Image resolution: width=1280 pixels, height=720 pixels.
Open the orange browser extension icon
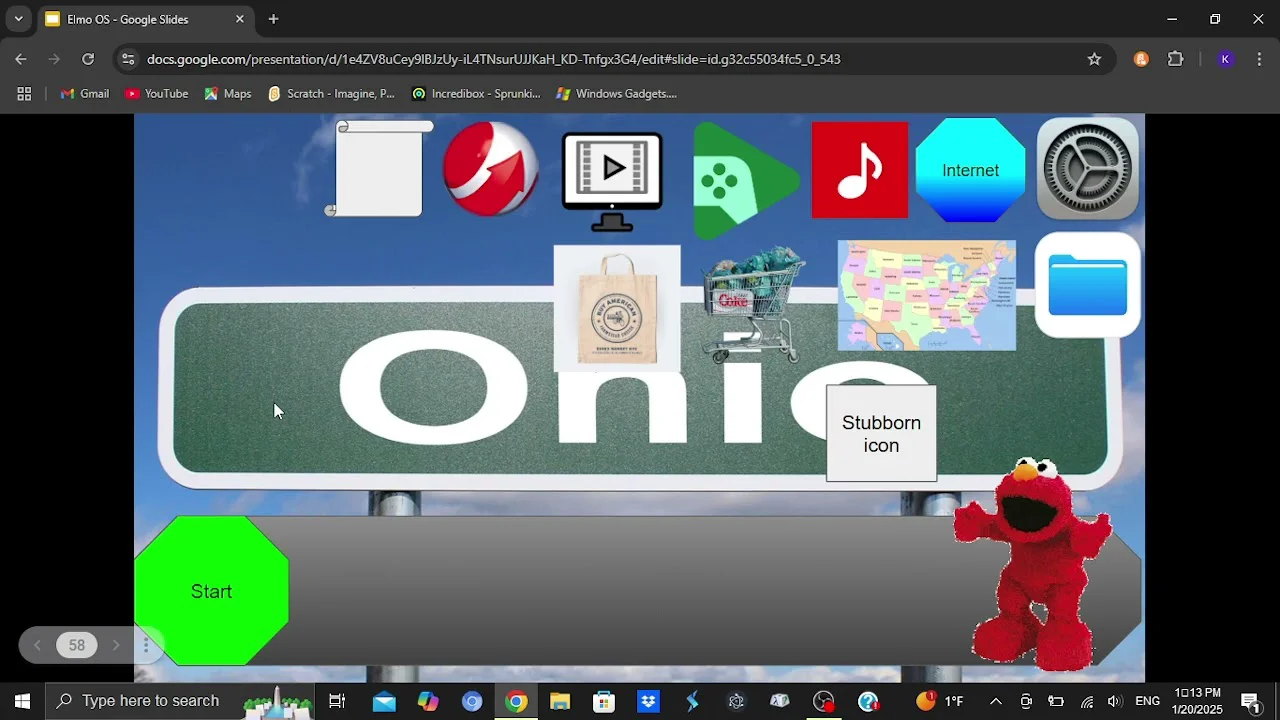point(1141,59)
